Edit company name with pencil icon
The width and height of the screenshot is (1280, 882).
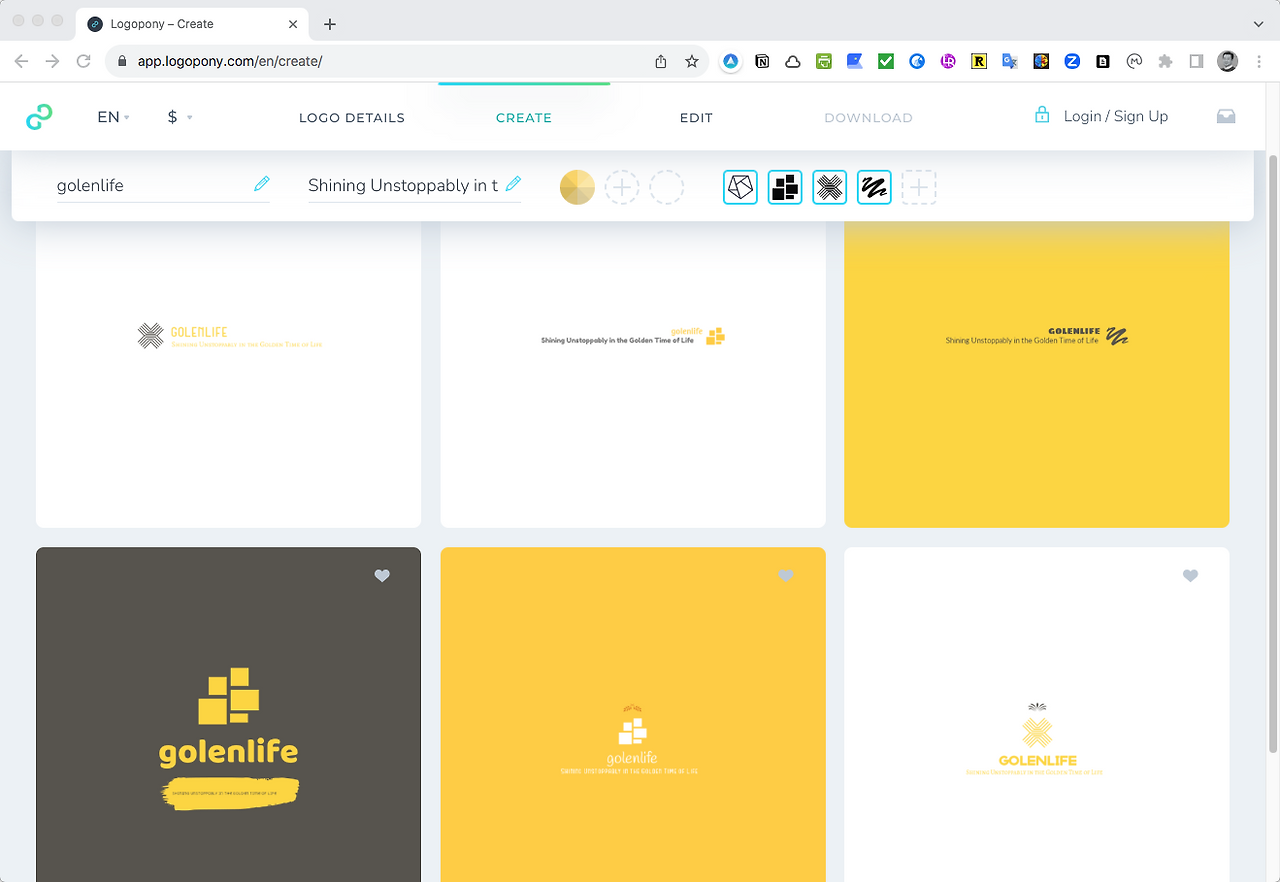[262, 184]
